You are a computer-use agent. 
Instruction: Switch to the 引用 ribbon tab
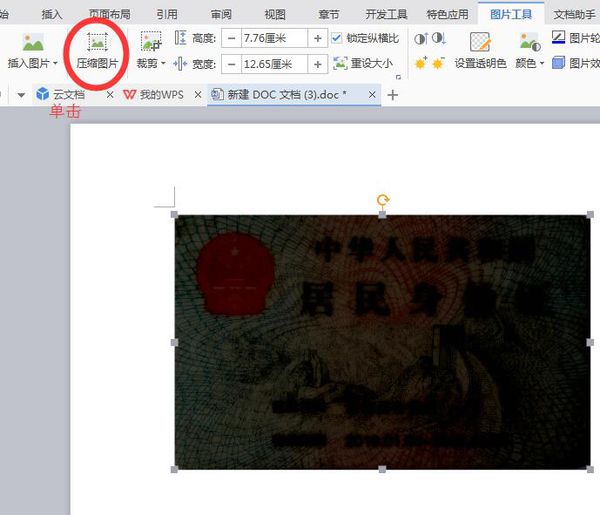tap(167, 15)
